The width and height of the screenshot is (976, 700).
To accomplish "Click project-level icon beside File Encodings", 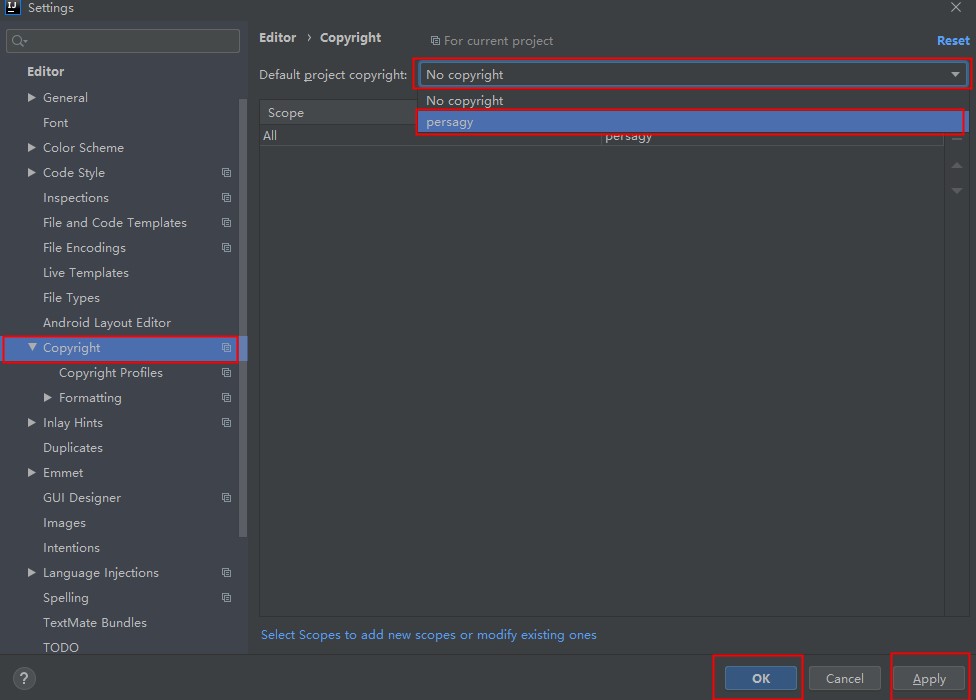I will pos(226,248).
